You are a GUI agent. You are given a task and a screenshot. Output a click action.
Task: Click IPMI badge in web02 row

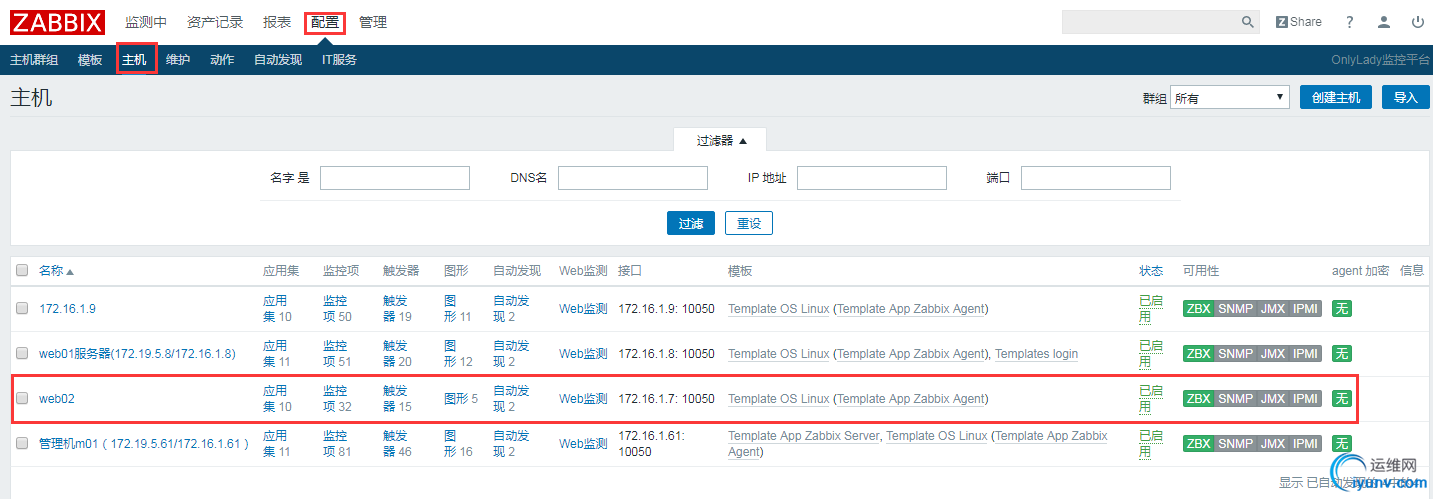tap(1305, 399)
